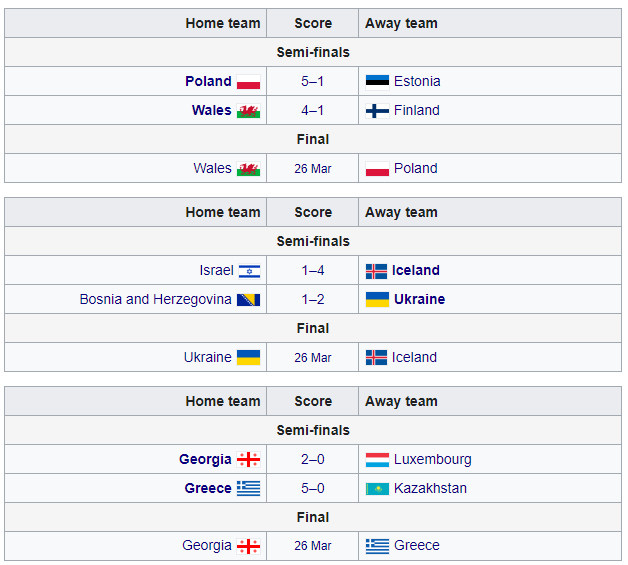This screenshot has height=565, width=628.
Task: Follow the Luxembourg team link
Action: (432, 459)
